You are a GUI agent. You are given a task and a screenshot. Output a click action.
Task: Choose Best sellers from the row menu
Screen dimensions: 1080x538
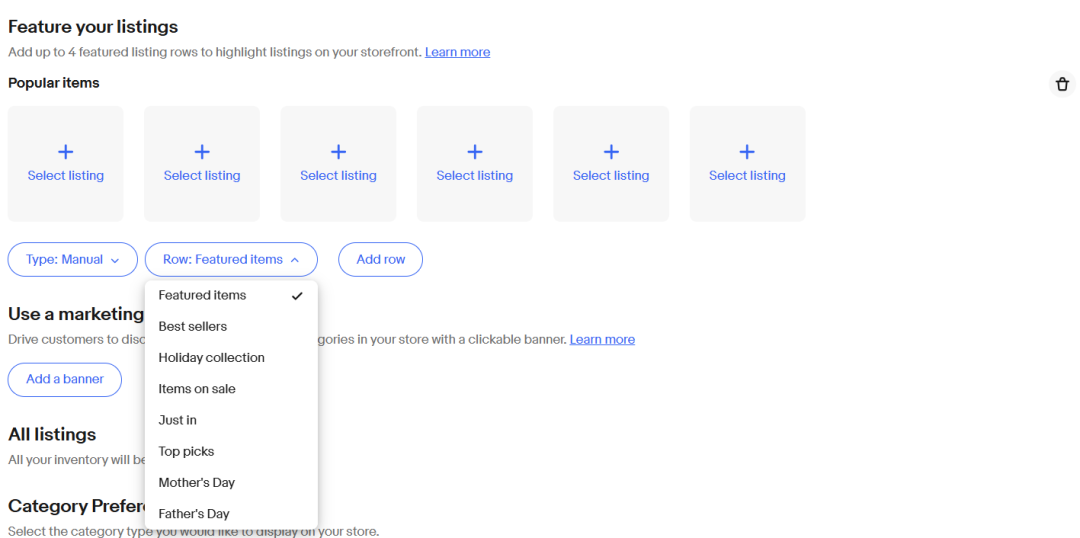point(193,327)
